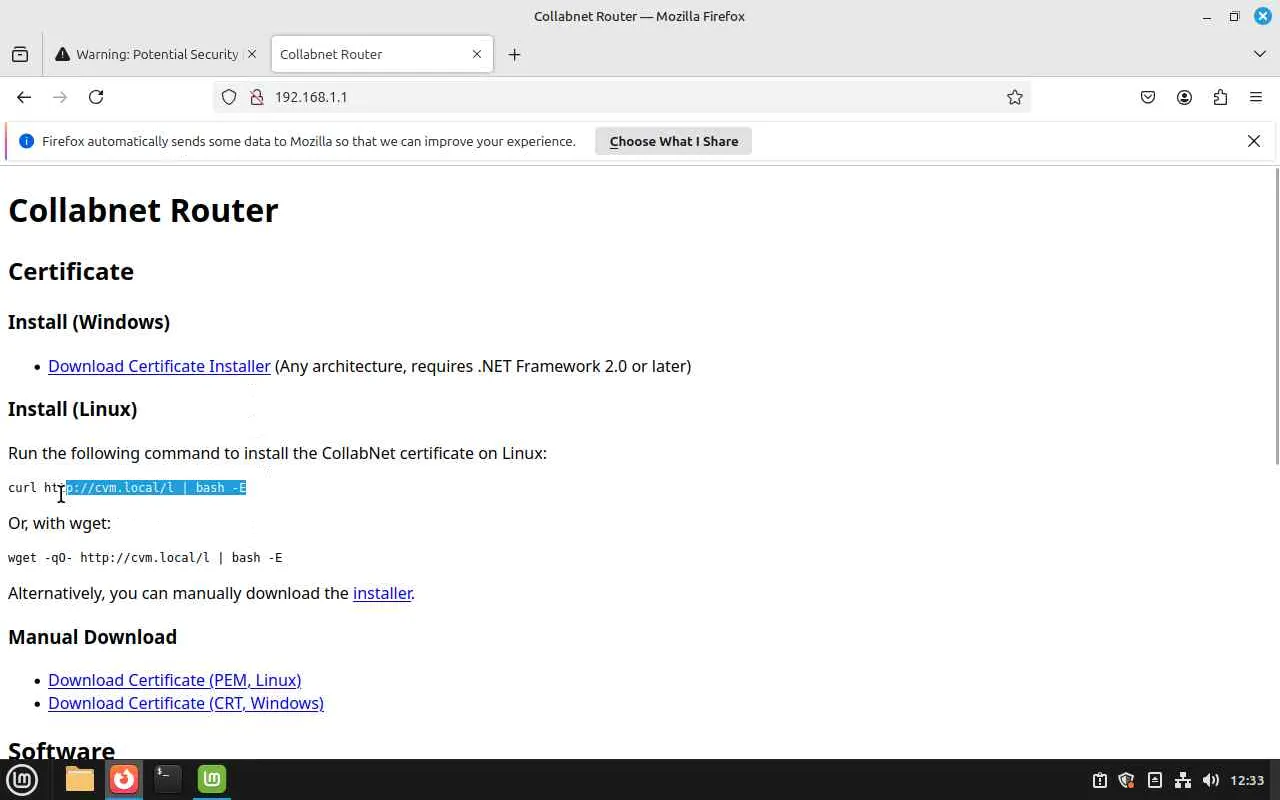The image size is (1280, 800).
Task: Open the manual installer link
Action: (382, 593)
